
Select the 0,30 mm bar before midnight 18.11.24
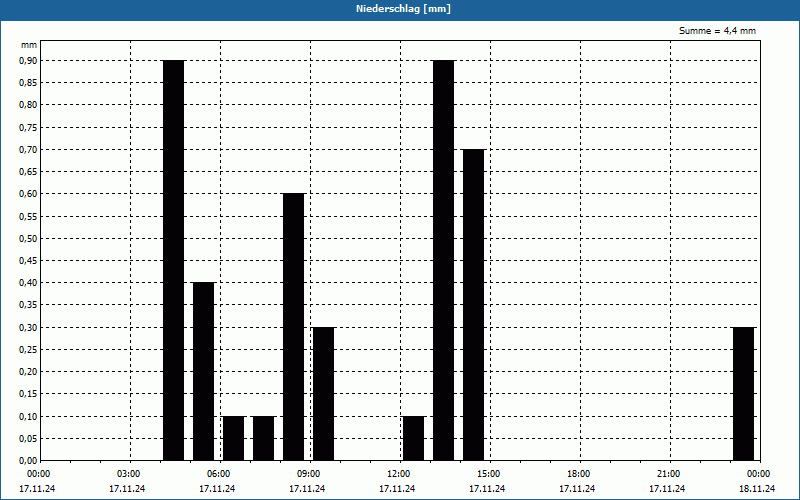click(744, 394)
